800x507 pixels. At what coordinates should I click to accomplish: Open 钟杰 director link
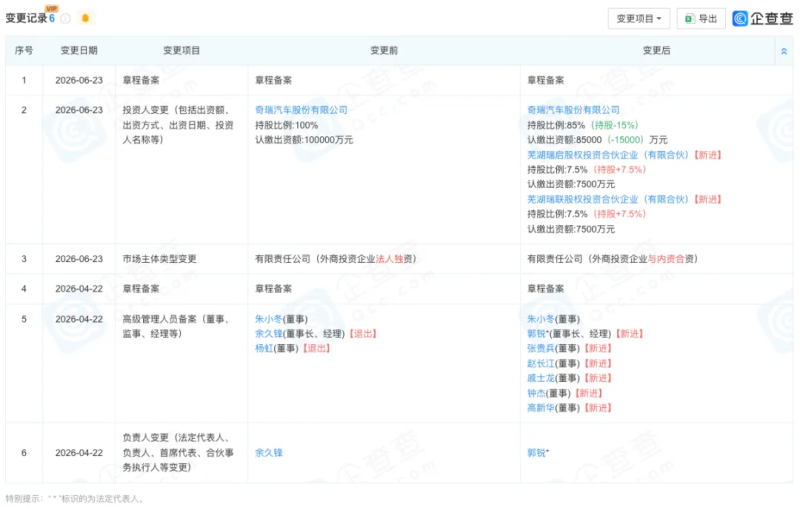click(x=536, y=393)
